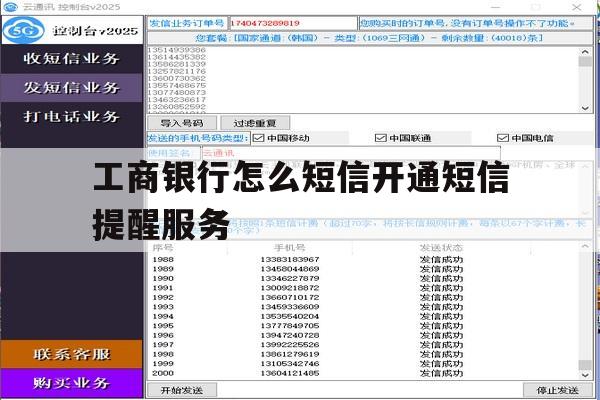Screen dimensions: 600x400
Task: Click inside the phone number list box
Action: pyautogui.click(x=363, y=80)
